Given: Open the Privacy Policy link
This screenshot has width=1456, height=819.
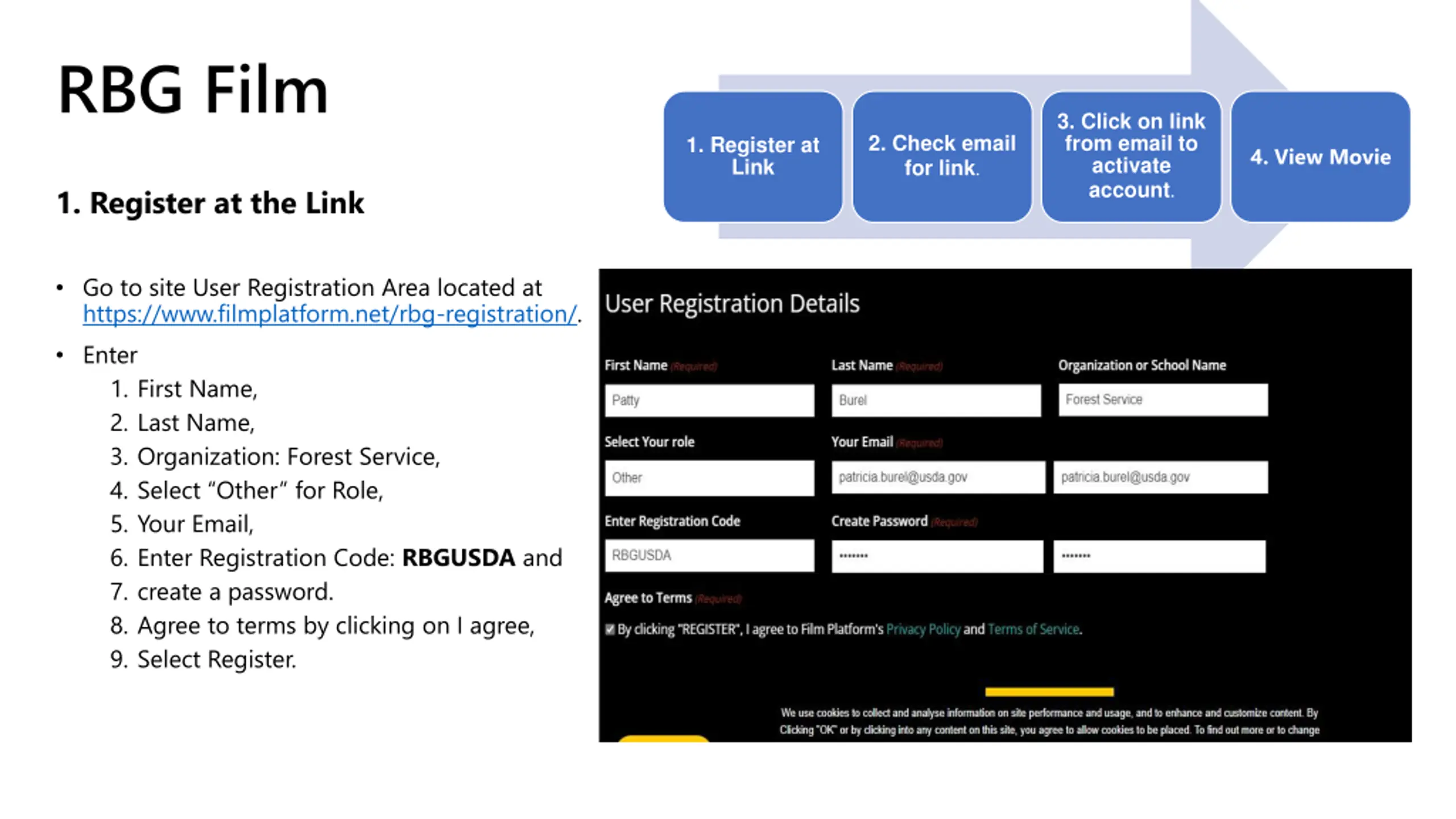Looking at the screenshot, I should (923, 629).
